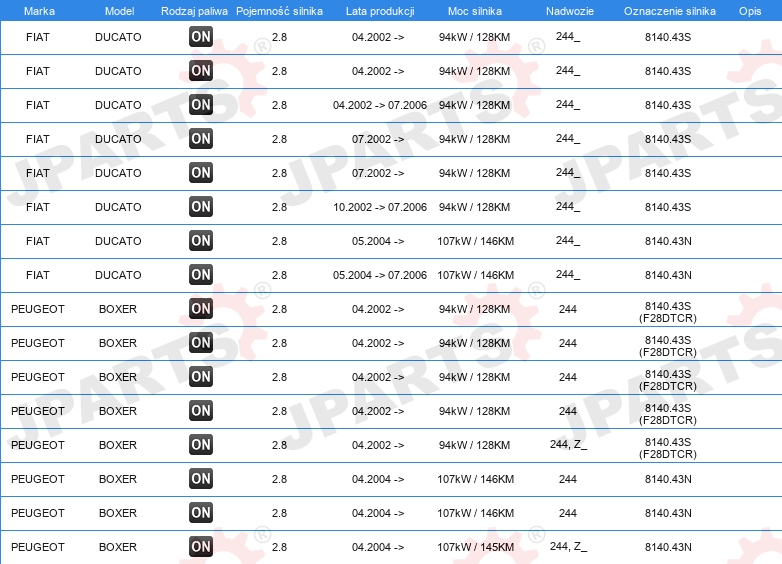Click '244, Z_' in the 107kW / 145KM row
This screenshot has width=782, height=564.
568,547
